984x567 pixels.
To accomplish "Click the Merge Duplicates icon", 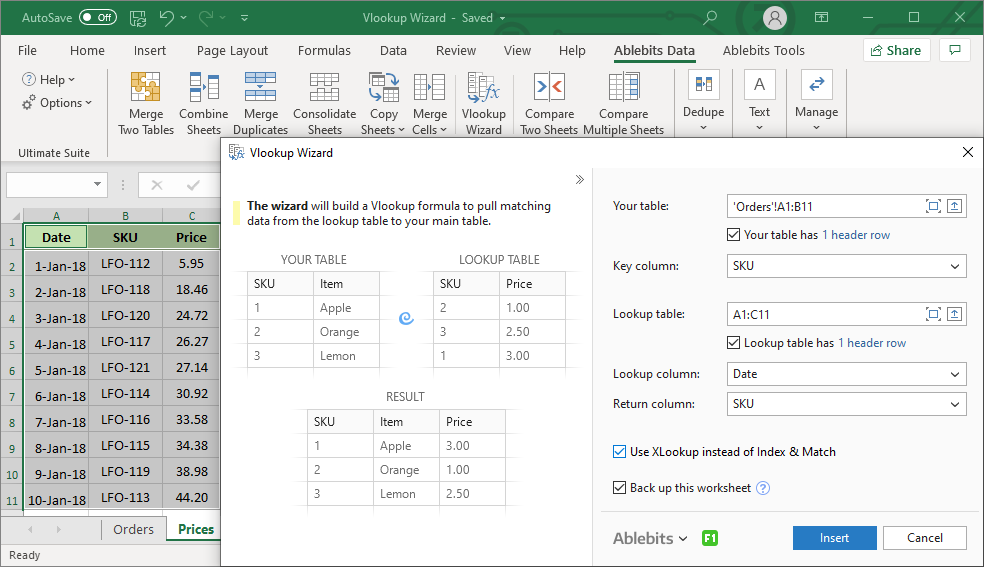I will 260,86.
